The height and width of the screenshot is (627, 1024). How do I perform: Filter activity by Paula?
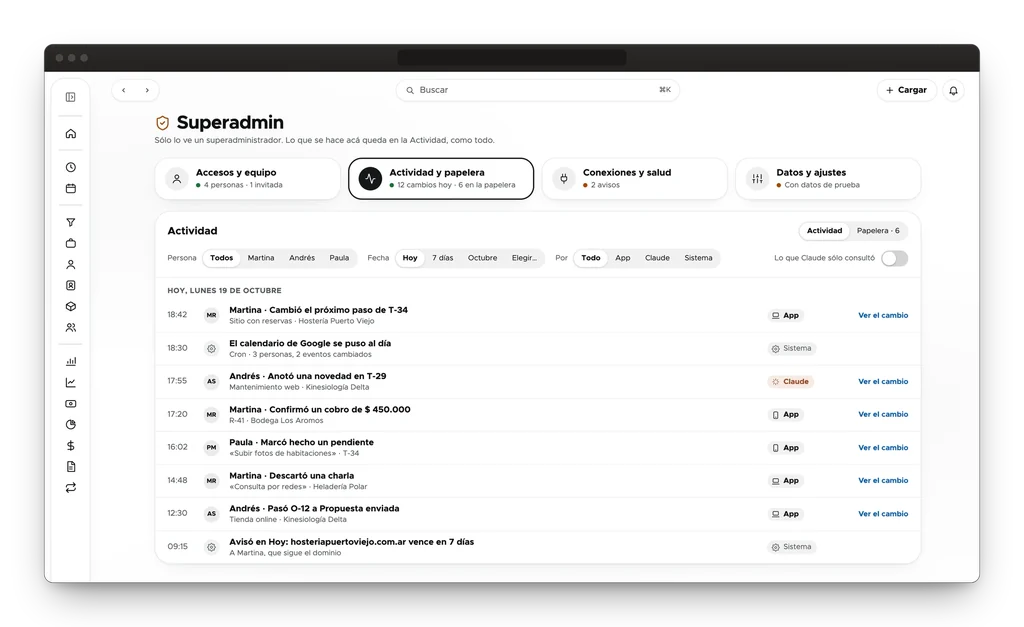[x=339, y=258]
